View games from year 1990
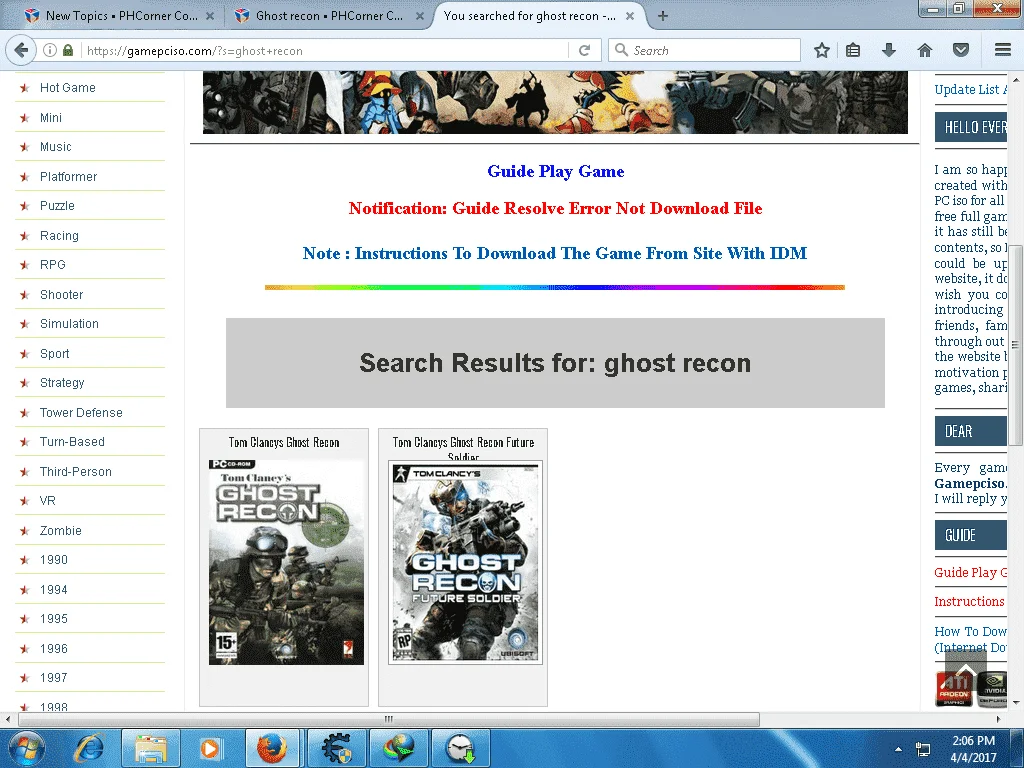1024x768 pixels. pos(54,560)
